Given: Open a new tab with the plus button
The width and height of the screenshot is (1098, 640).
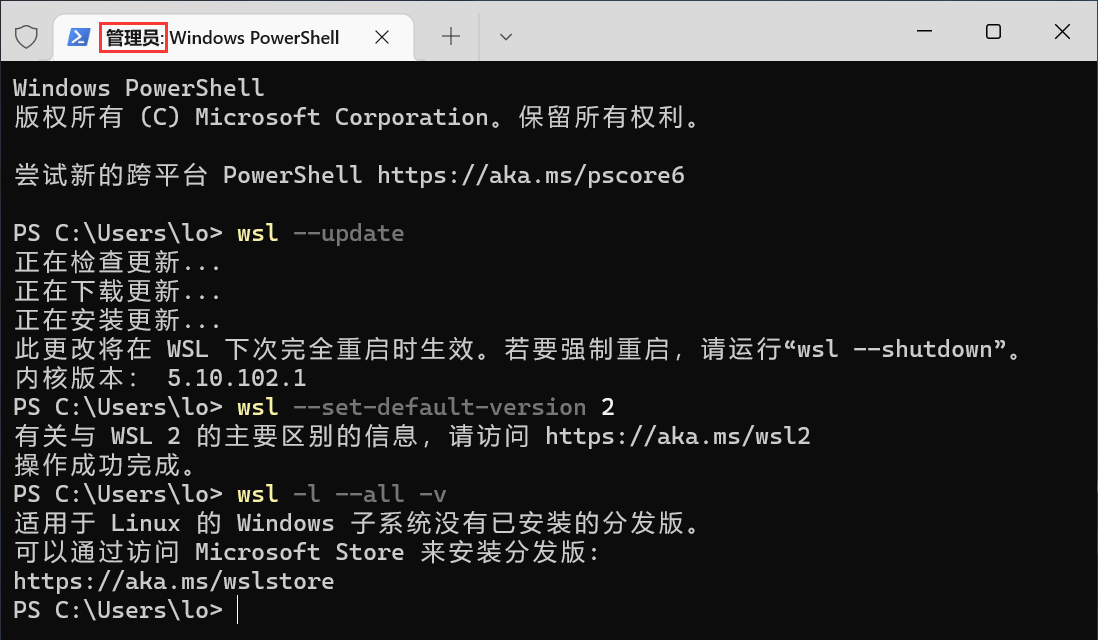Looking at the screenshot, I should click(451, 37).
